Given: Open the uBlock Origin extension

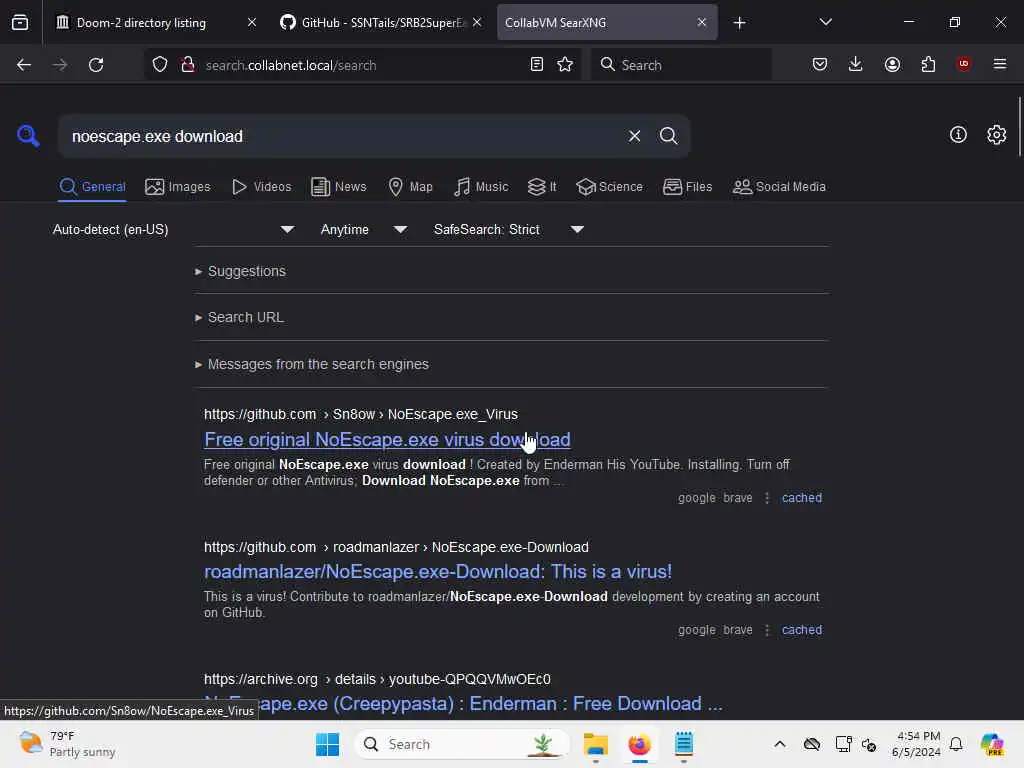Looking at the screenshot, I should pos(963,64).
